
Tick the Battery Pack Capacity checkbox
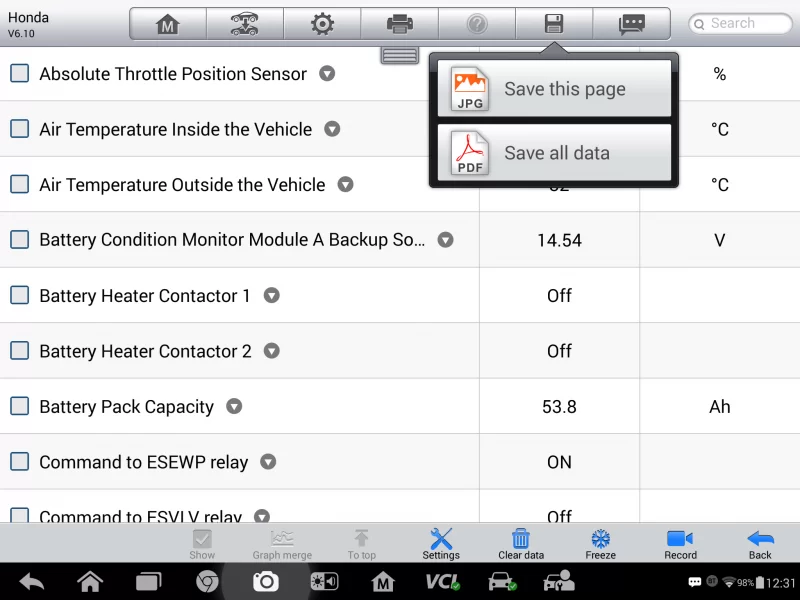[19, 406]
